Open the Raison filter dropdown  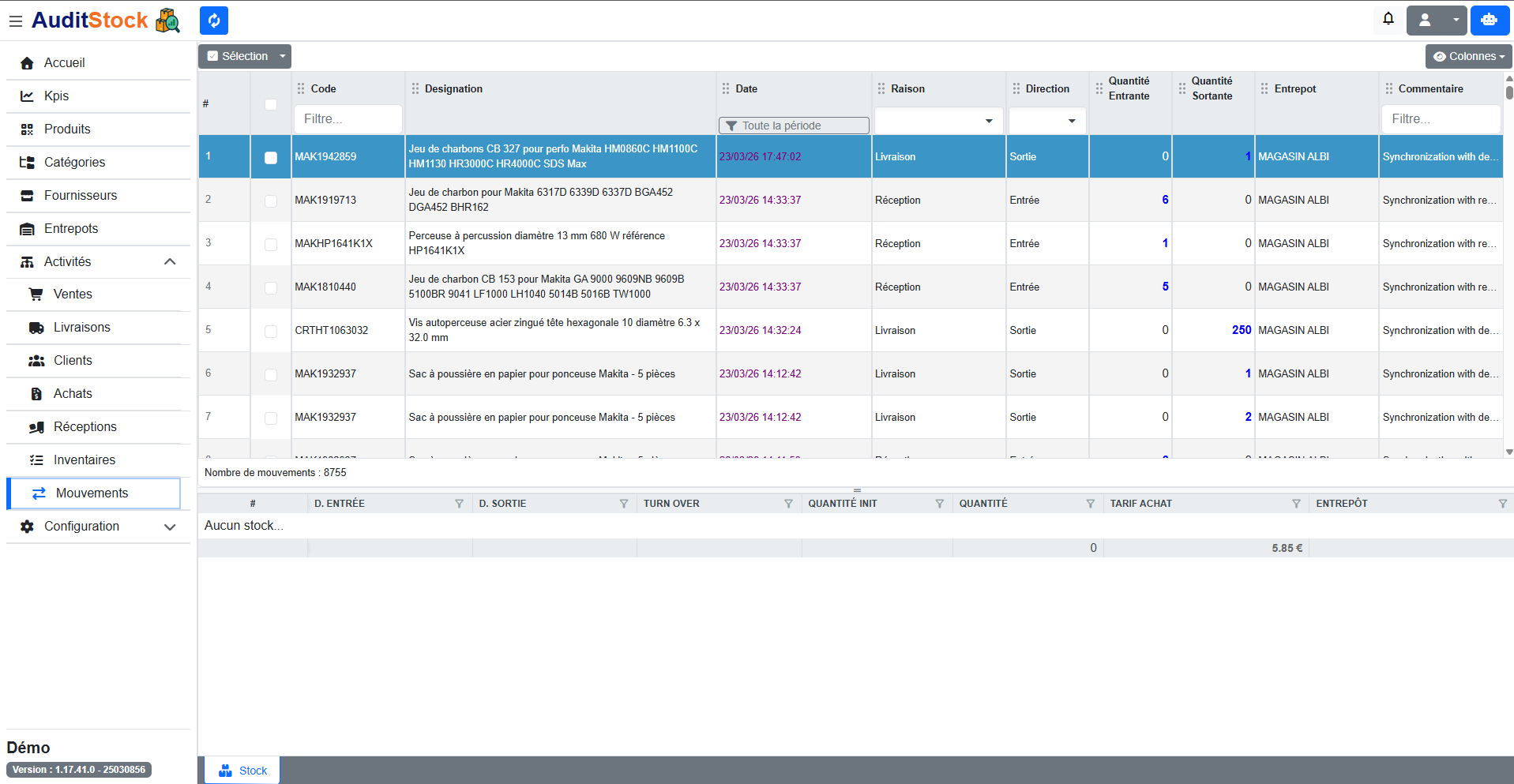pyautogui.click(x=938, y=121)
